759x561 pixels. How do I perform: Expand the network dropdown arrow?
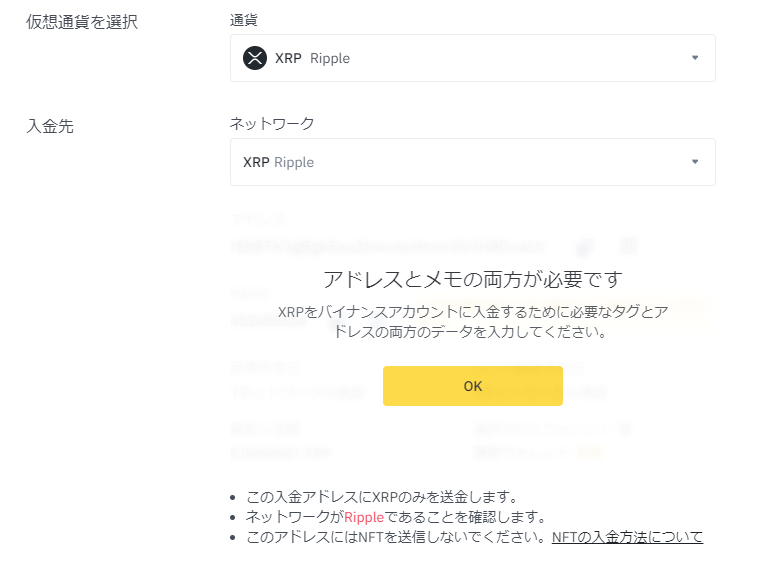695,162
